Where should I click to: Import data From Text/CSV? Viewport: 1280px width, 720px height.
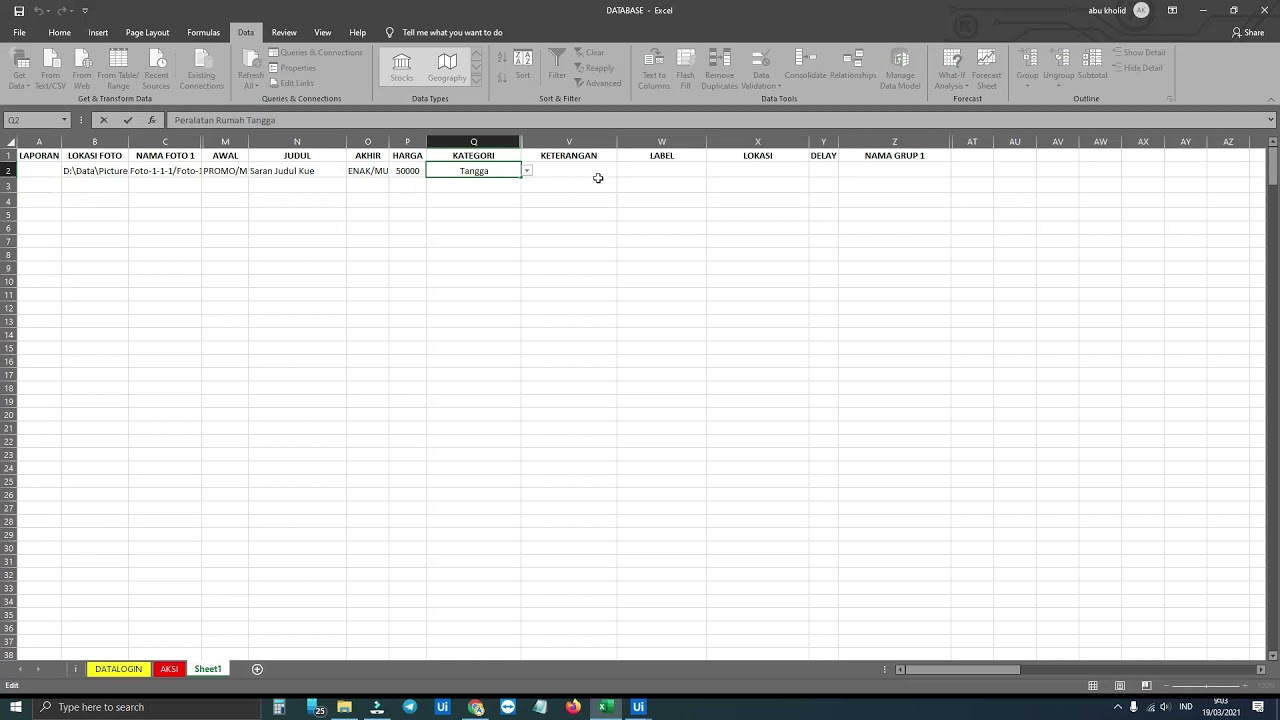[50, 69]
